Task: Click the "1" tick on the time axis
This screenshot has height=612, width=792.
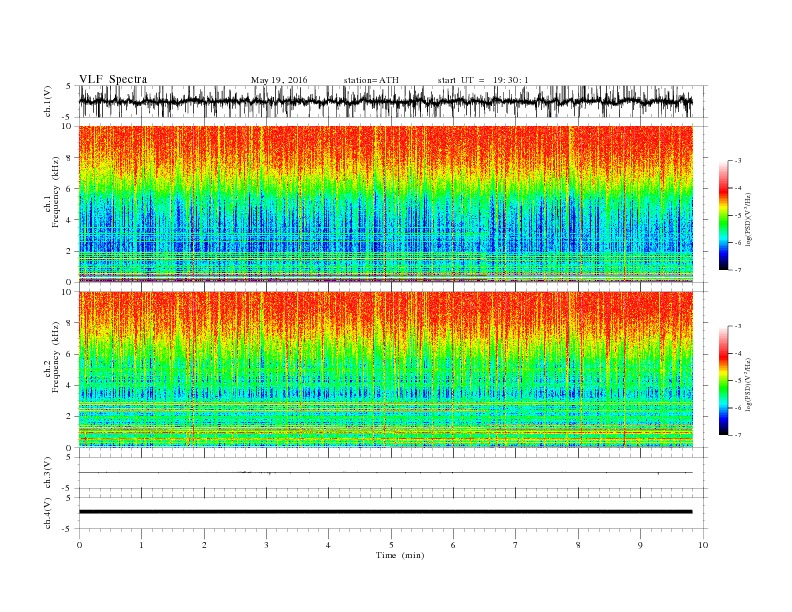Action: (141, 545)
